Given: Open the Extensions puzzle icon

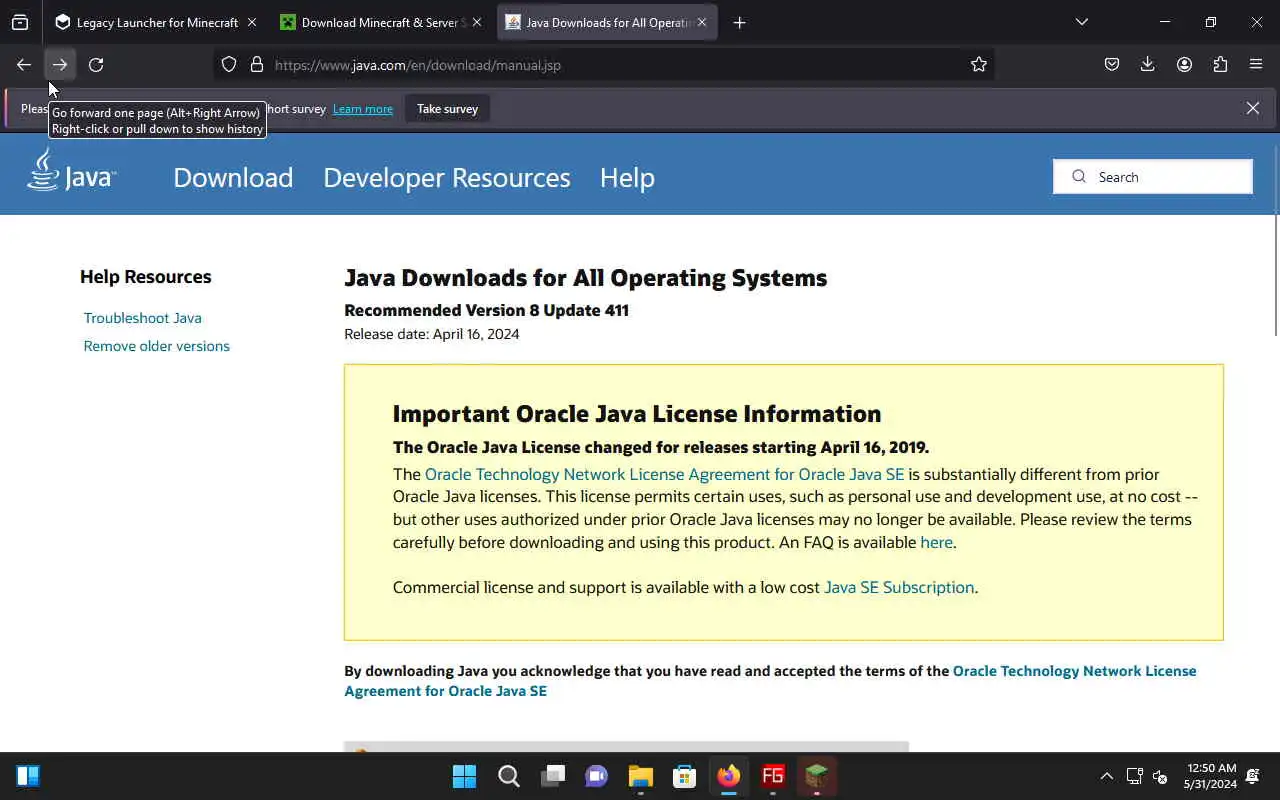Looking at the screenshot, I should [1220, 65].
